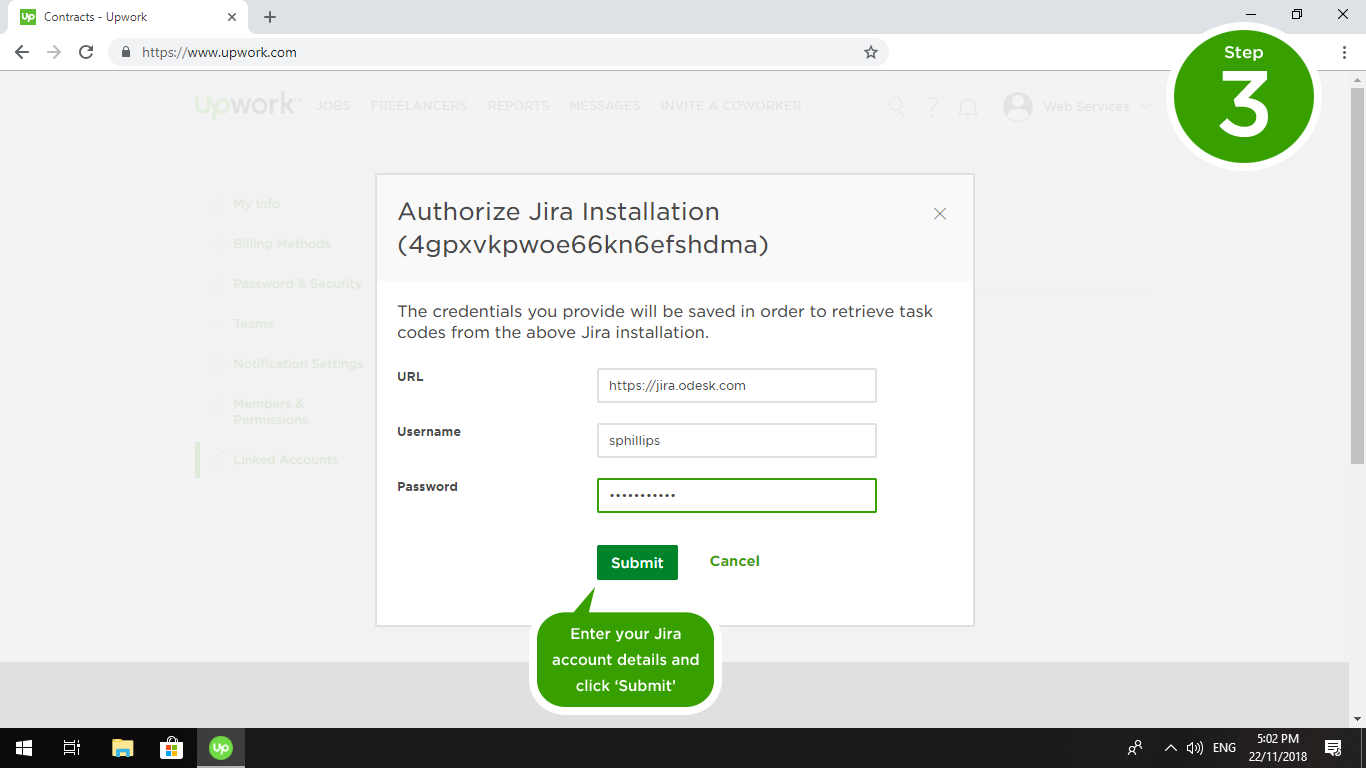Click the Submit button

(x=637, y=562)
